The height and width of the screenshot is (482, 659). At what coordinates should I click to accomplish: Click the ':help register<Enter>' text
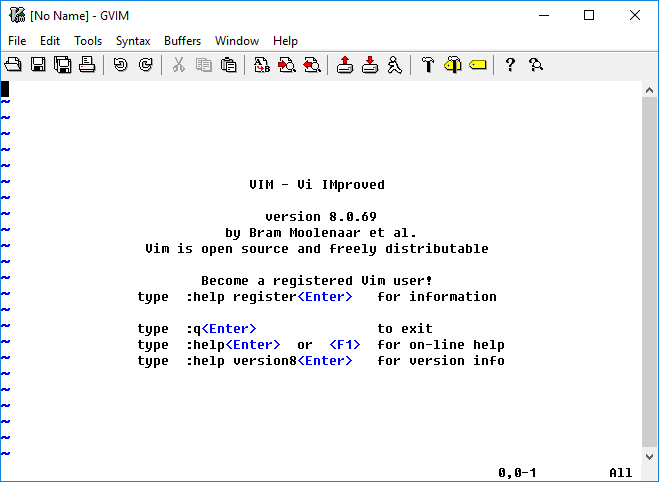point(269,297)
